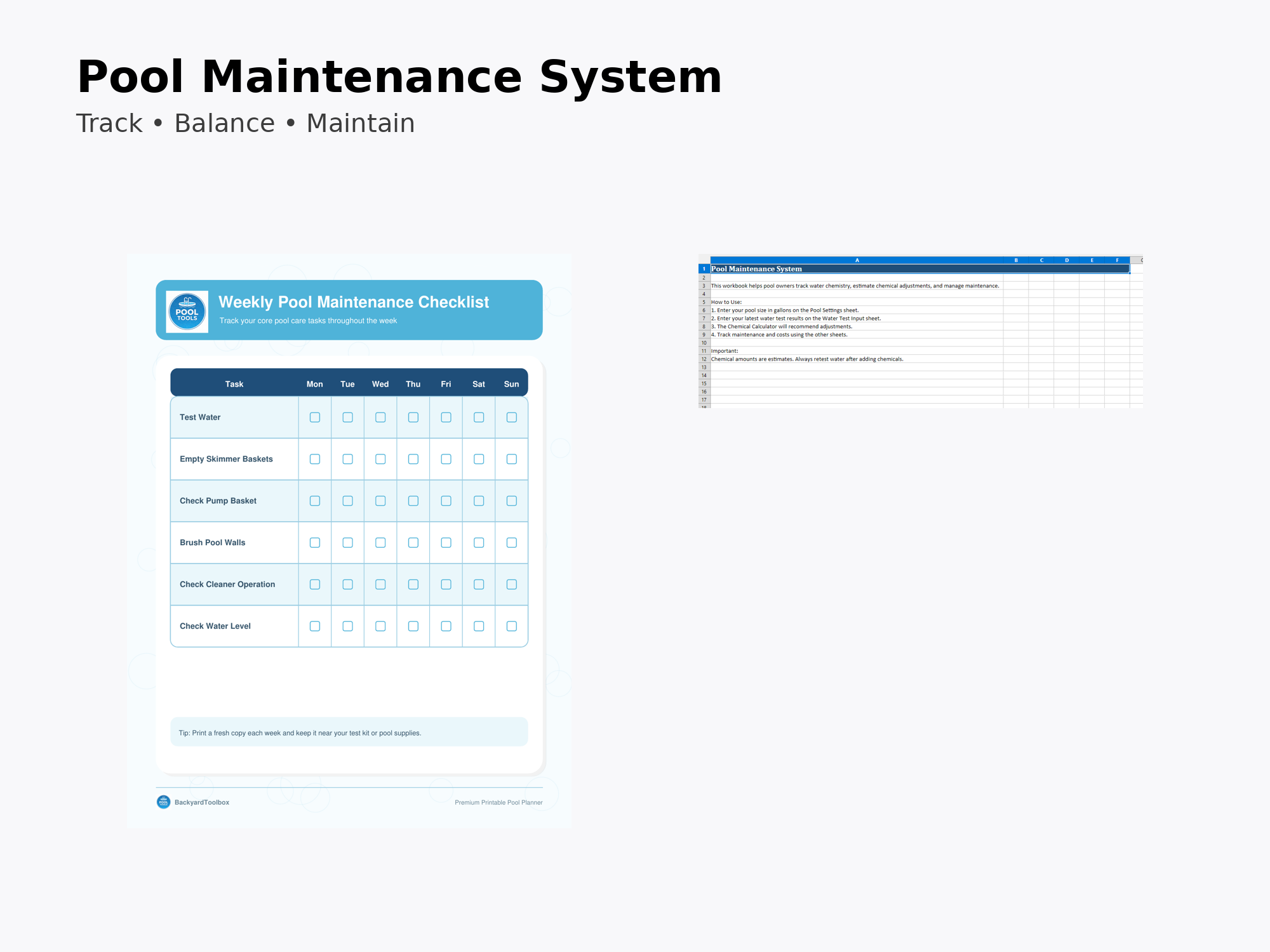Click cell '3. The Chemical Calculator will recommend adjustments.'
This screenshot has height=952, width=1270.
tap(857, 327)
